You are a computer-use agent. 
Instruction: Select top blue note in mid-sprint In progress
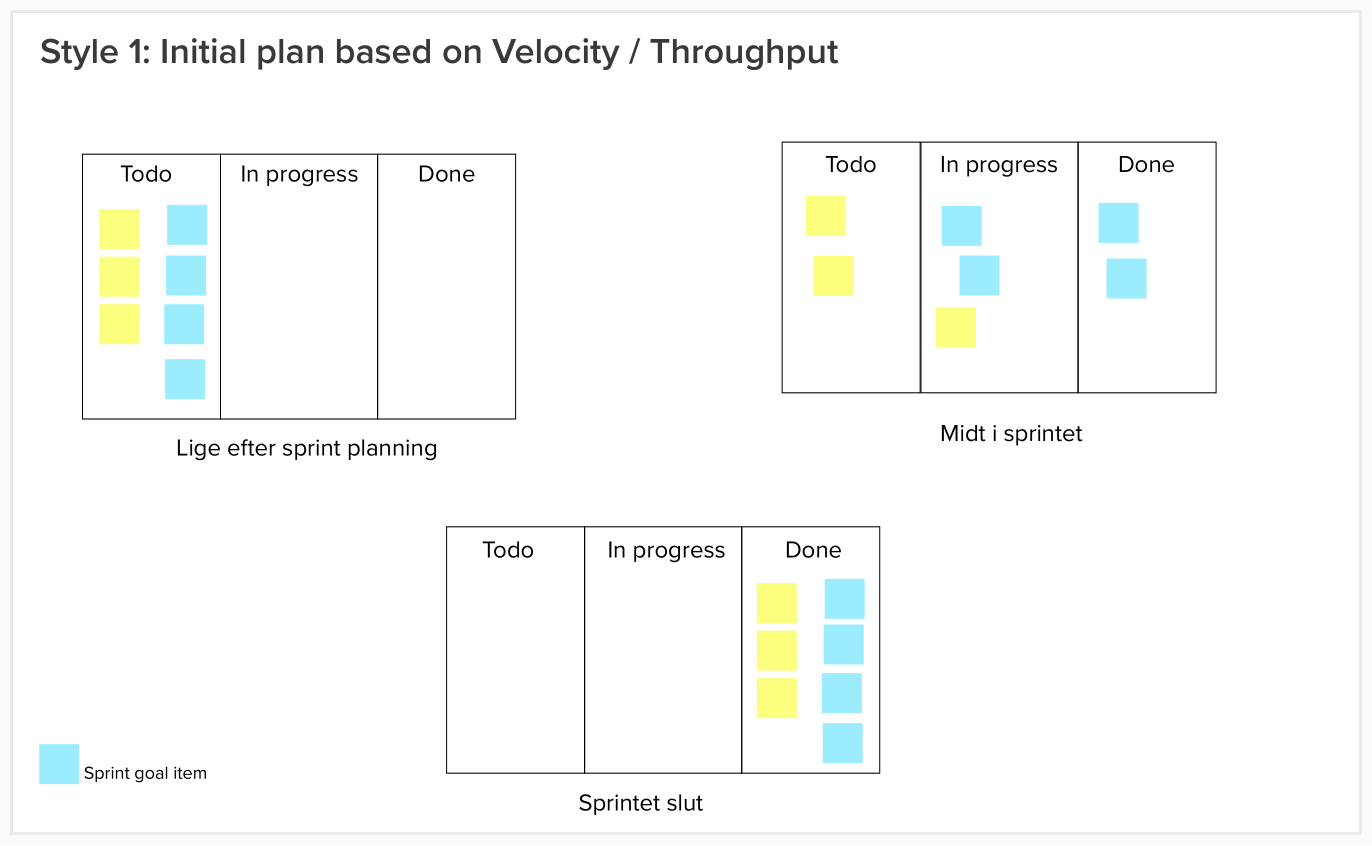(x=962, y=226)
